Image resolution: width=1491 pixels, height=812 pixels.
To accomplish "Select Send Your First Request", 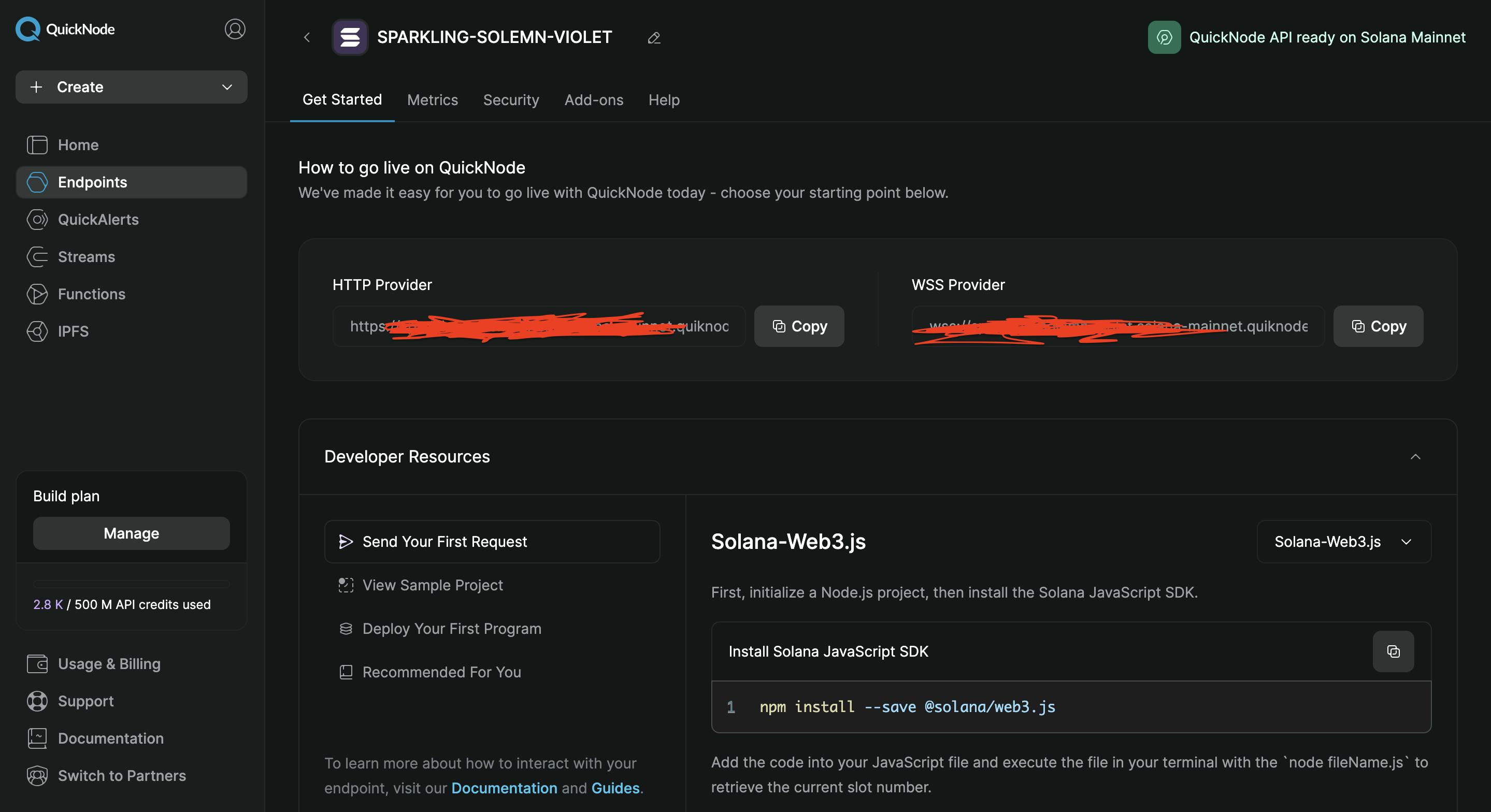I will click(x=492, y=542).
